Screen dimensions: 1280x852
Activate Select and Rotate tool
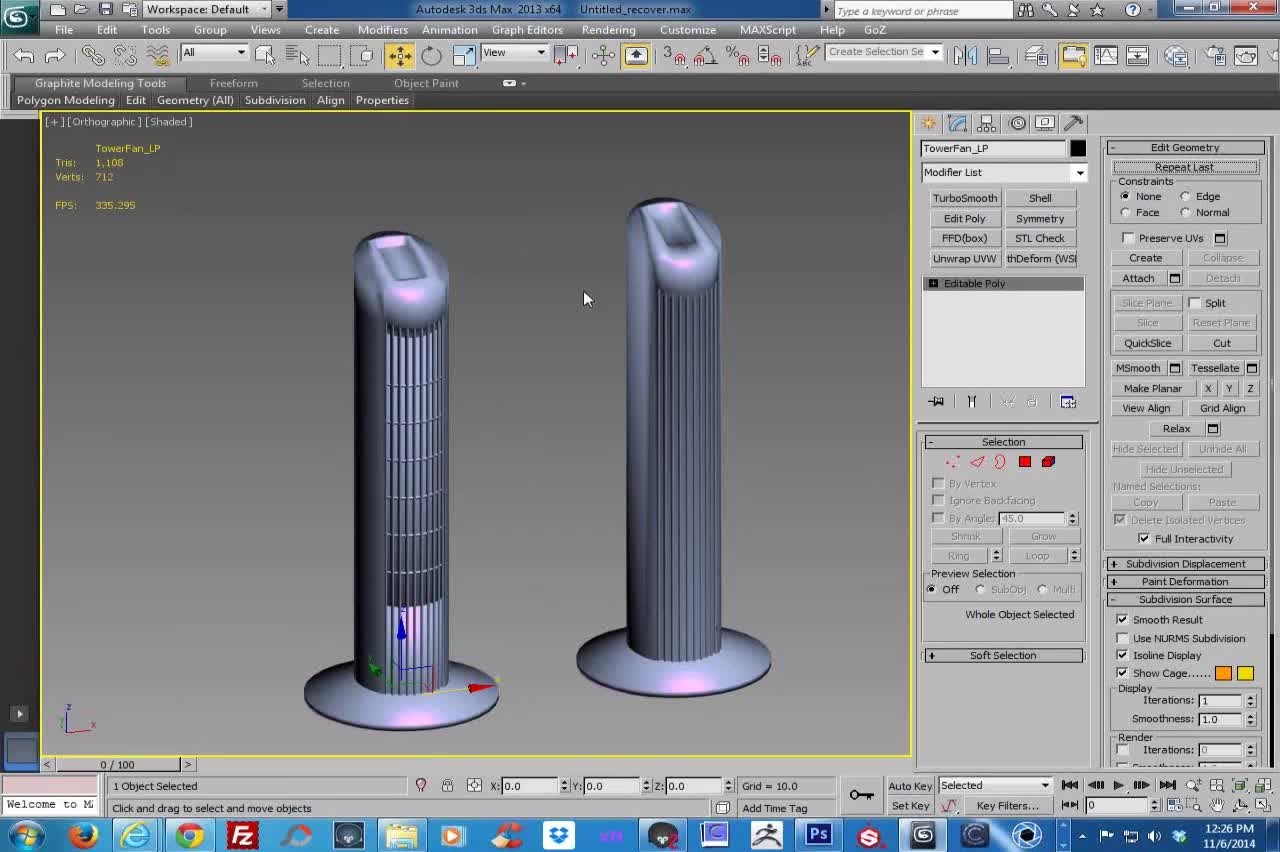click(x=431, y=56)
